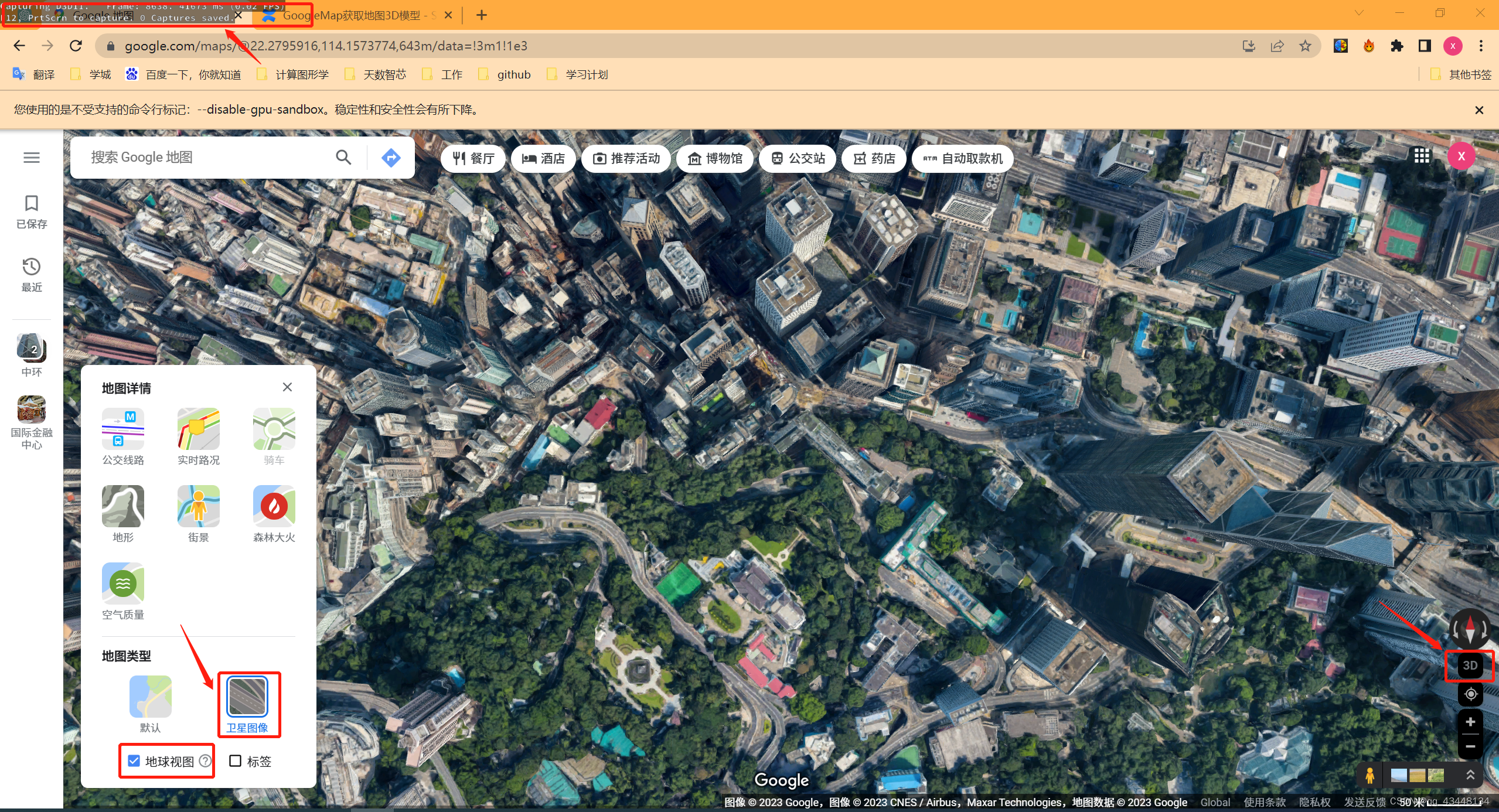Open the 最近 recent history icon
The height and width of the screenshot is (812, 1499).
coord(32,274)
